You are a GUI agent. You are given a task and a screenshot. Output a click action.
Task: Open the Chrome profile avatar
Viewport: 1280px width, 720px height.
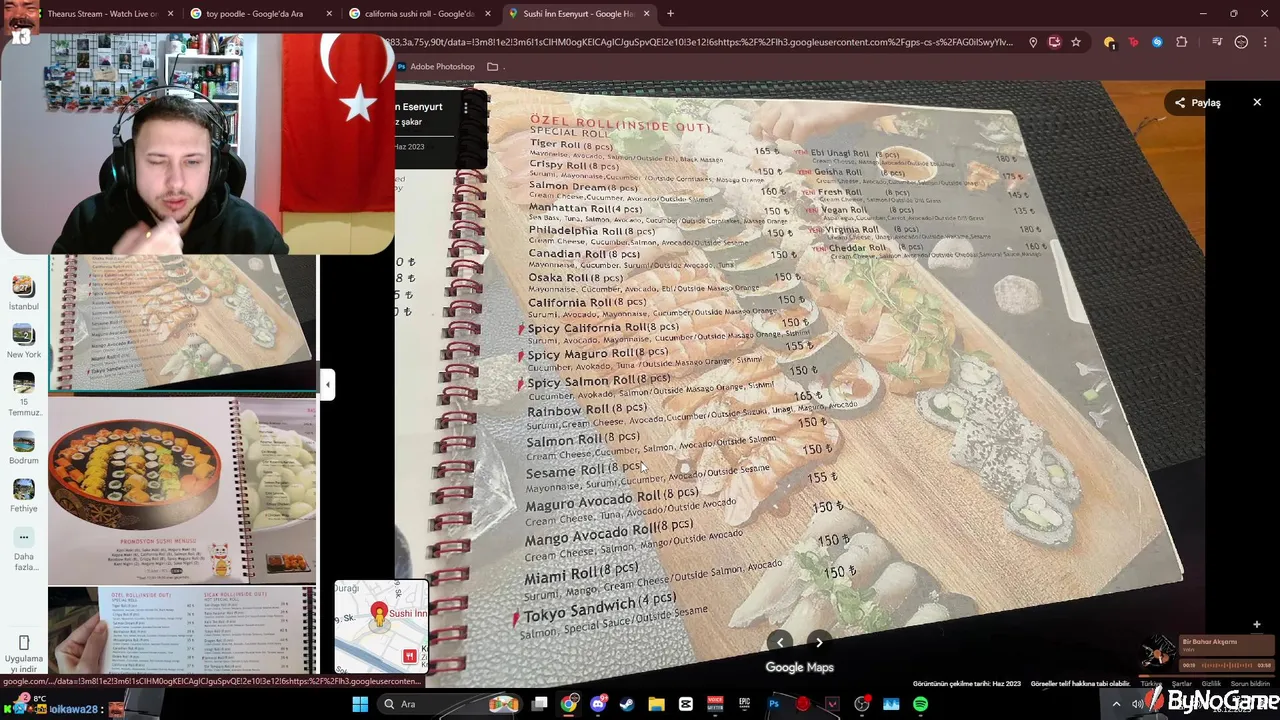[x=1241, y=42]
